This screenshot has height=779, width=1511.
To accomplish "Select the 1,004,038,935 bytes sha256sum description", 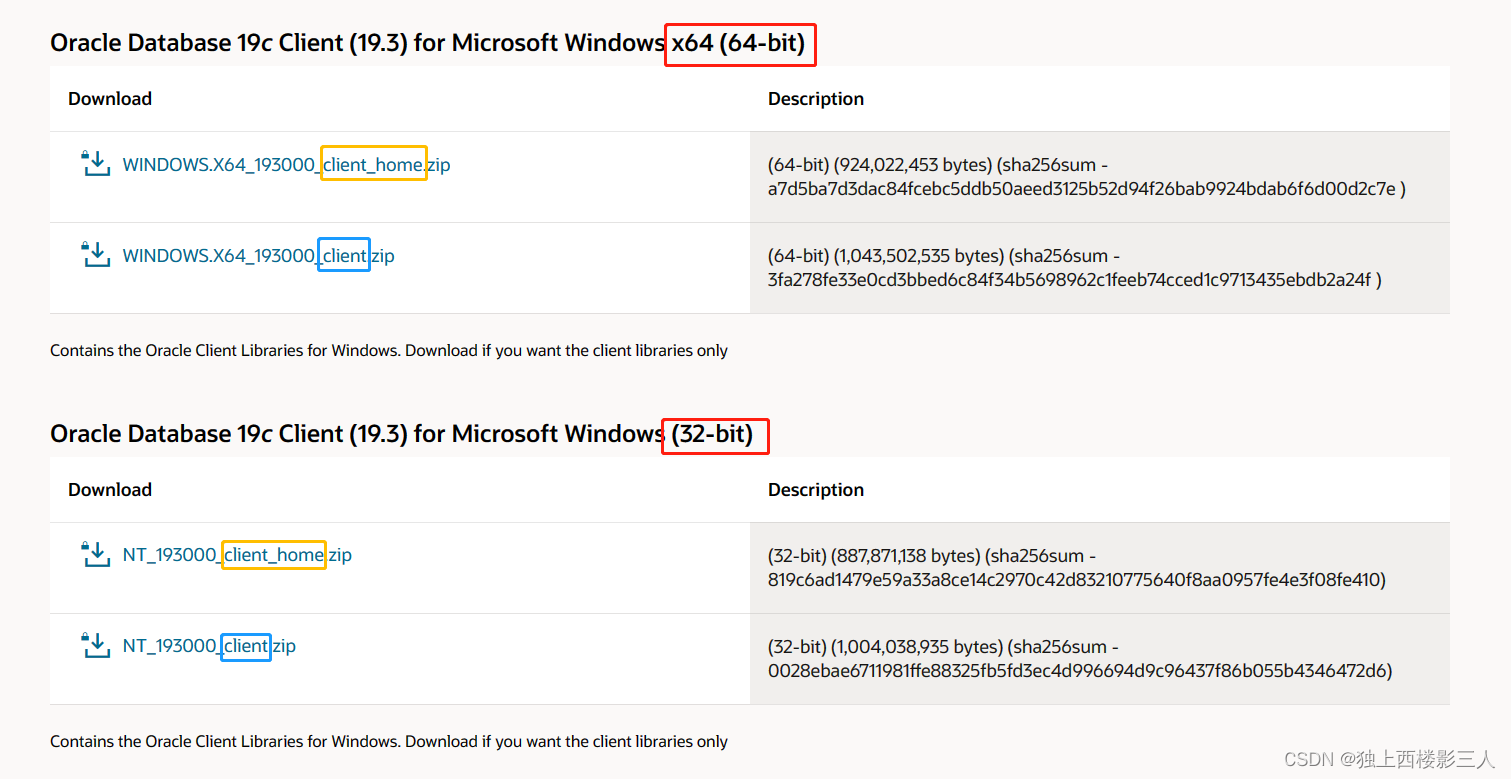I will [x=1080, y=659].
